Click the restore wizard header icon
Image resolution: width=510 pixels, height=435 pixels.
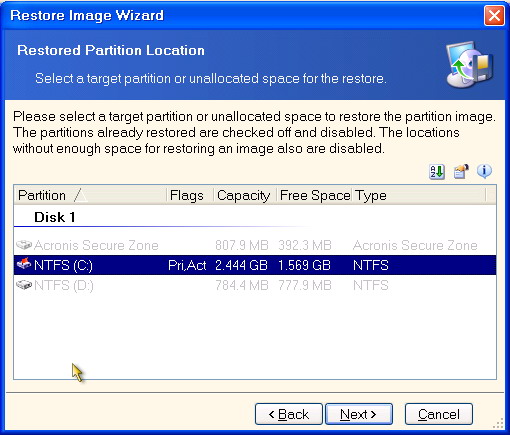pyautogui.click(x=470, y=64)
